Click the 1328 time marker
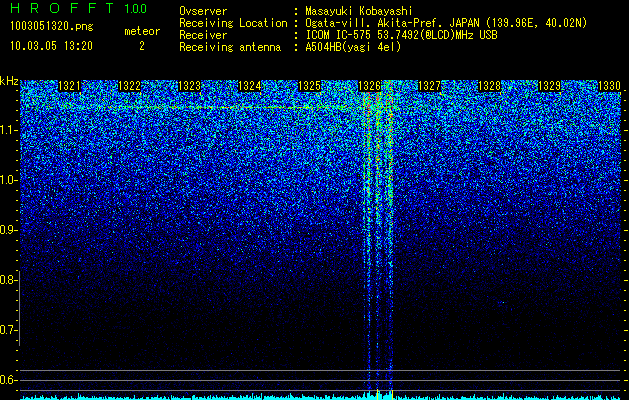The width and height of the screenshot is (629, 400). [x=490, y=86]
